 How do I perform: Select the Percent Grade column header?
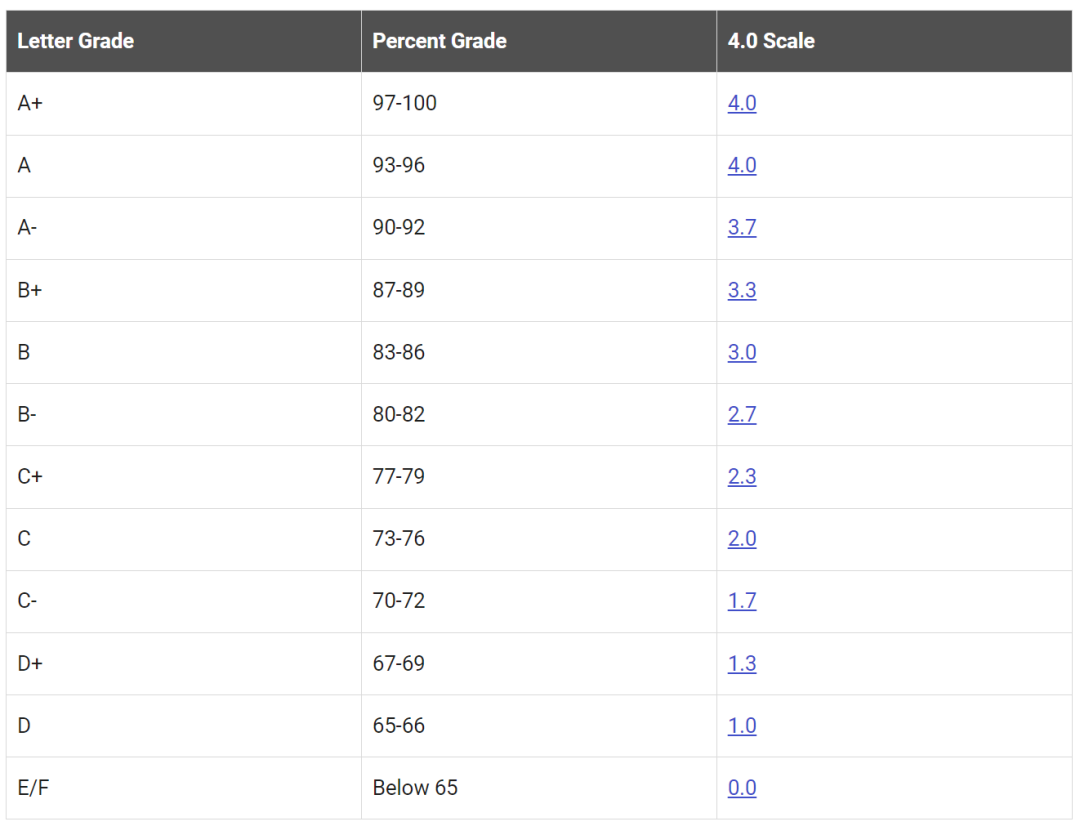[x=539, y=41]
